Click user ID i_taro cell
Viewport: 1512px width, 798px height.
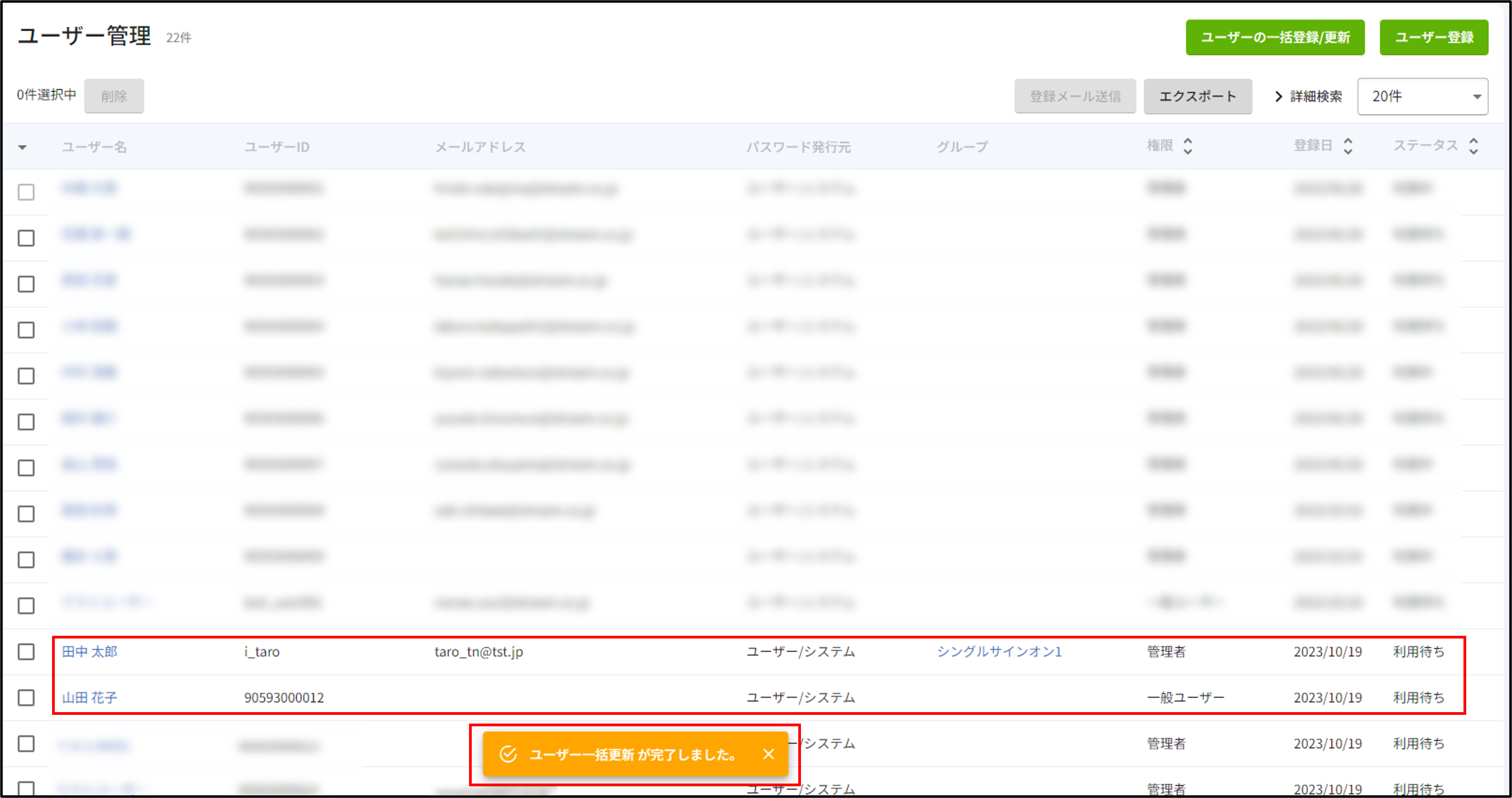coord(262,652)
